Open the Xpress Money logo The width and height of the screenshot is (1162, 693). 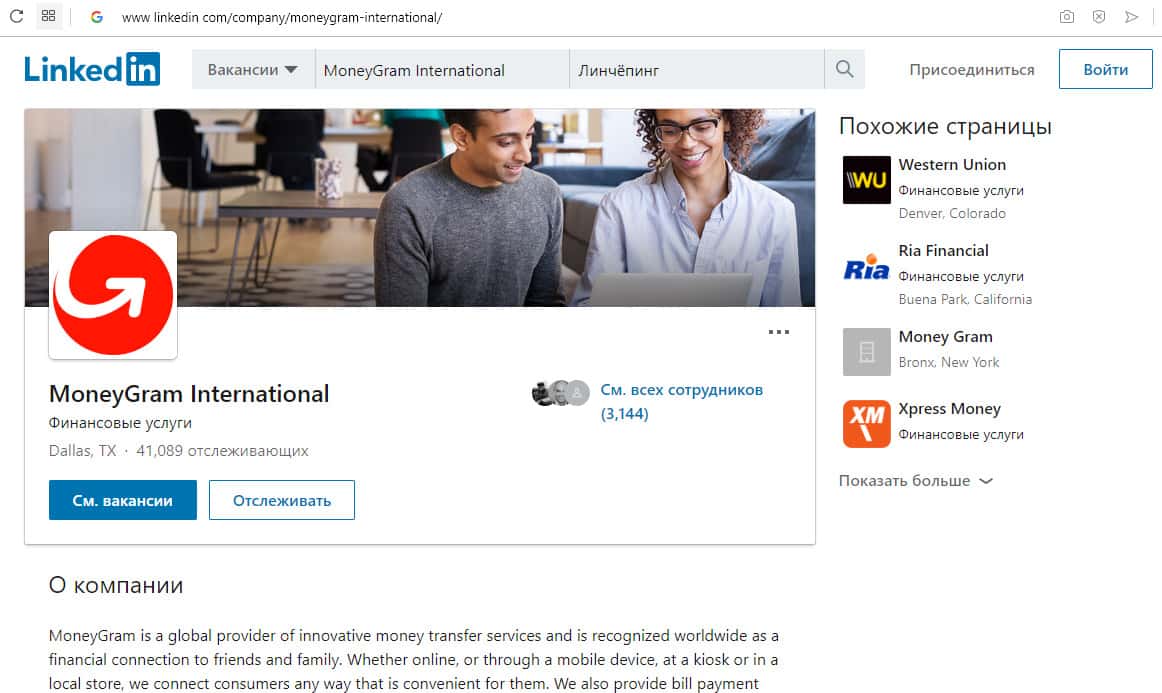click(x=866, y=424)
